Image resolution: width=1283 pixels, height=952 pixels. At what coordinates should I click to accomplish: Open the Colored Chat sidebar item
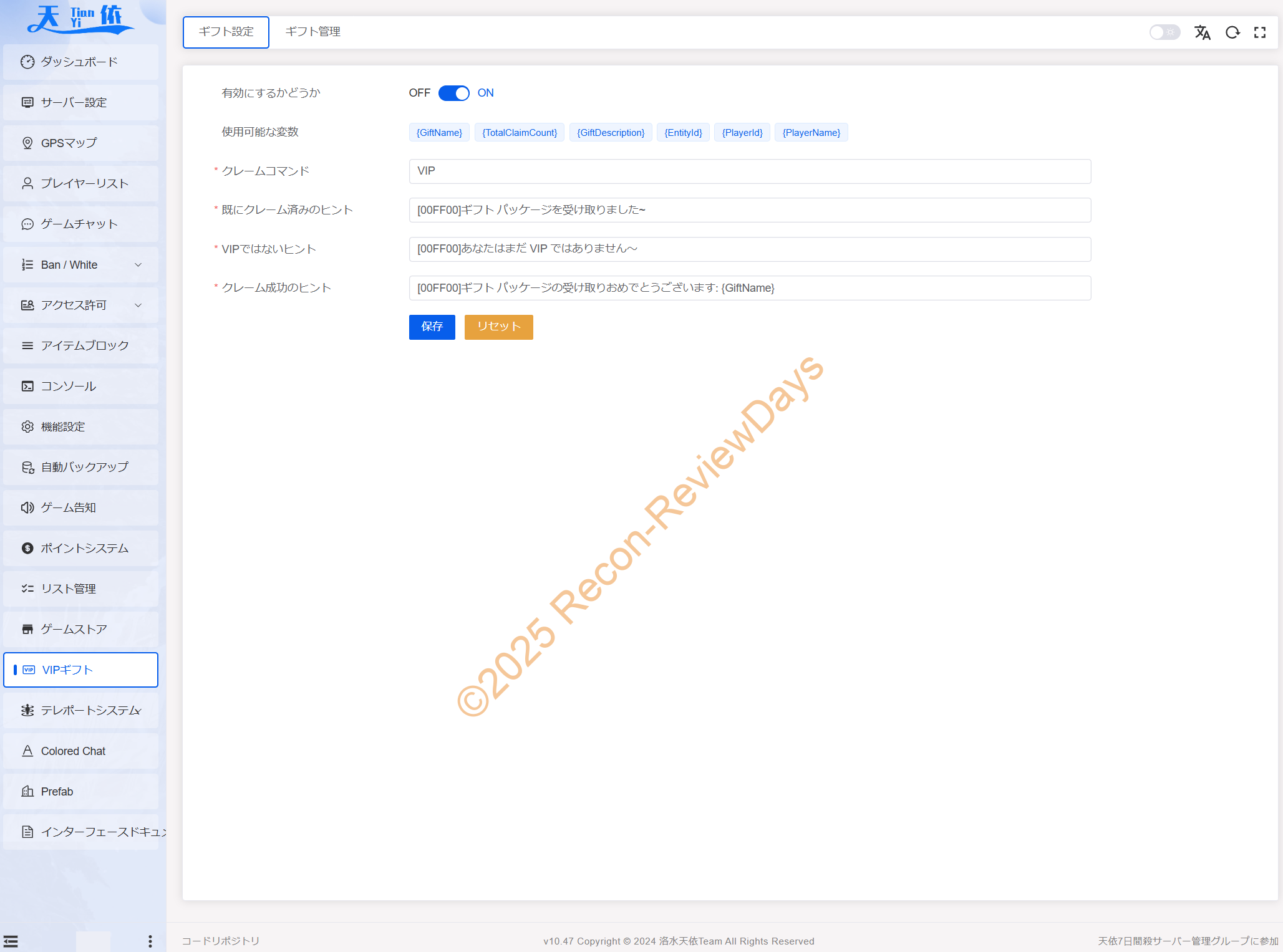click(x=80, y=751)
